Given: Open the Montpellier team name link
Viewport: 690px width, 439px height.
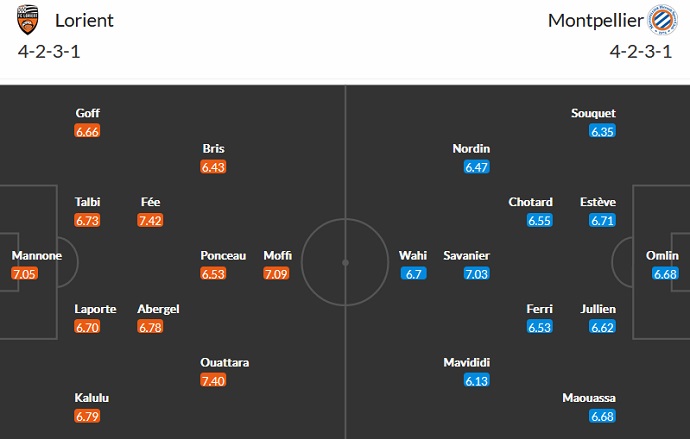Looking at the screenshot, I should tap(594, 20).
